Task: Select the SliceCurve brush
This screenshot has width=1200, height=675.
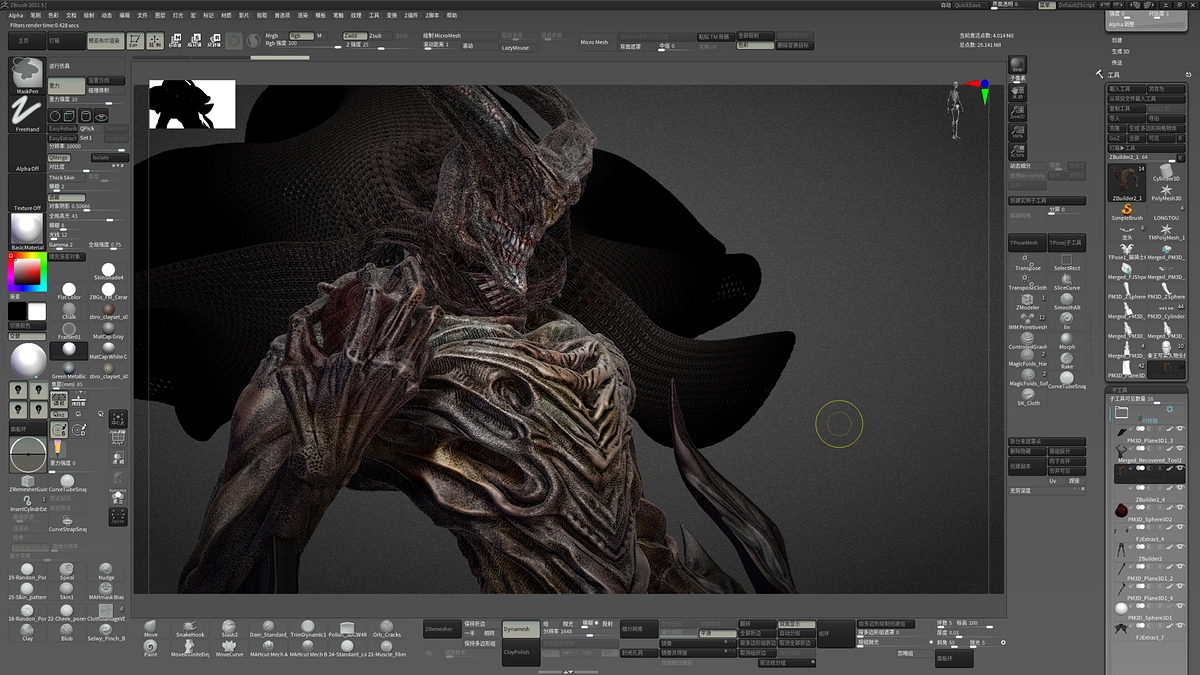Action: (x=1067, y=282)
